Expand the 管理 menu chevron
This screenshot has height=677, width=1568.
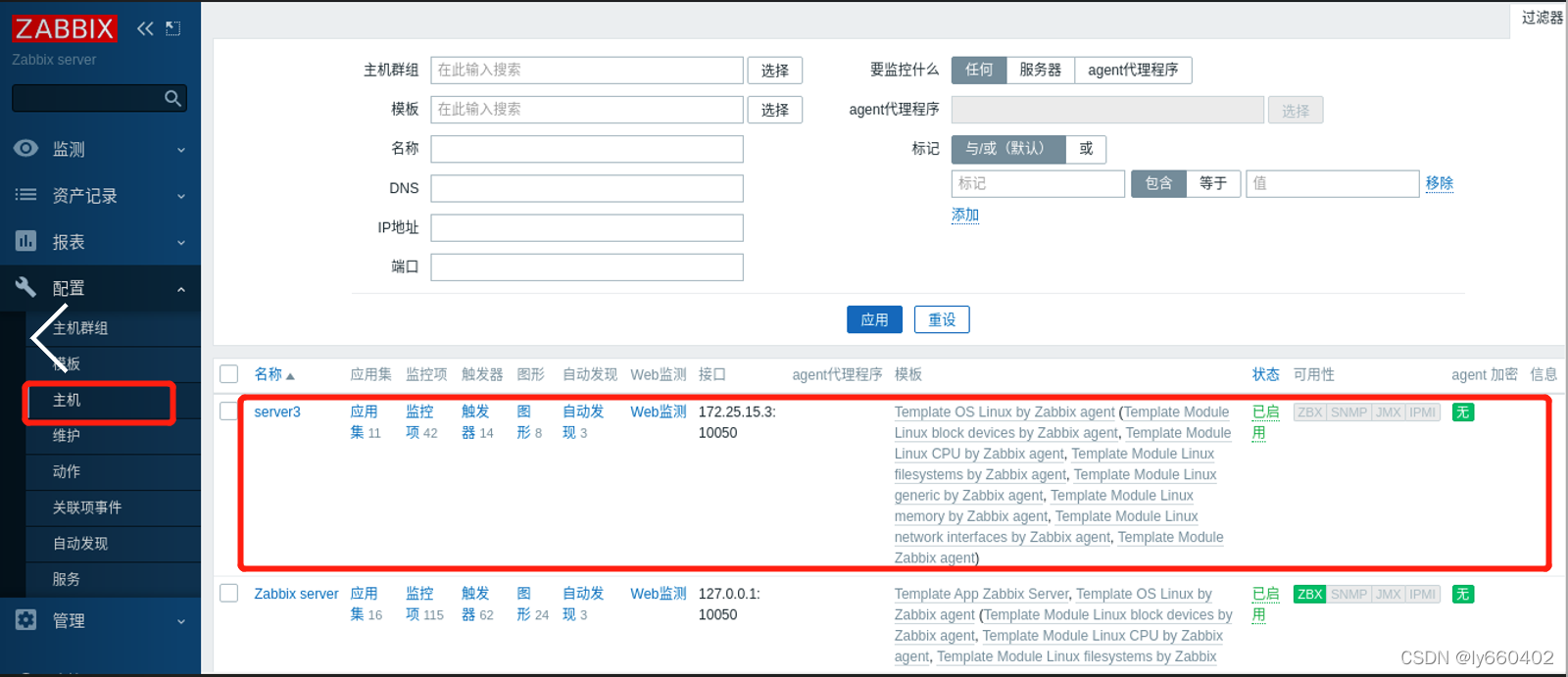(181, 621)
